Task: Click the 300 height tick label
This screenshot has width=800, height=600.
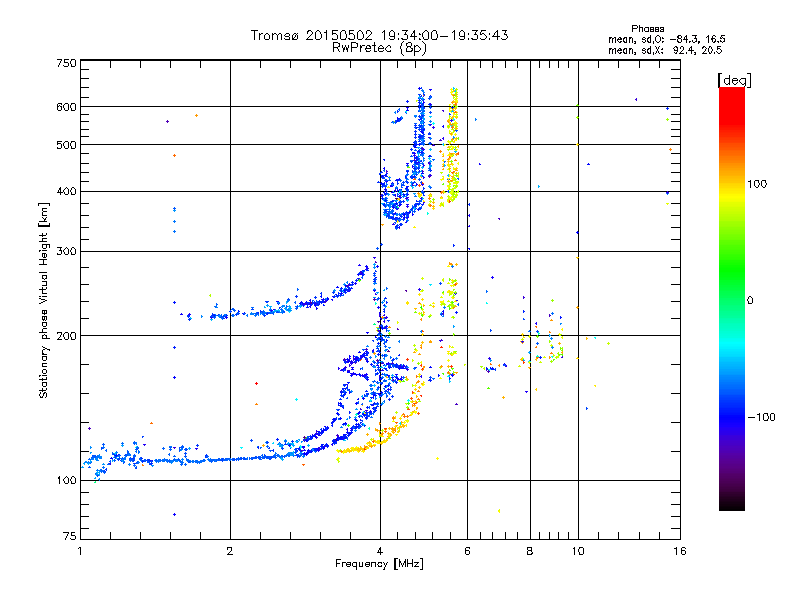Action: coord(67,251)
